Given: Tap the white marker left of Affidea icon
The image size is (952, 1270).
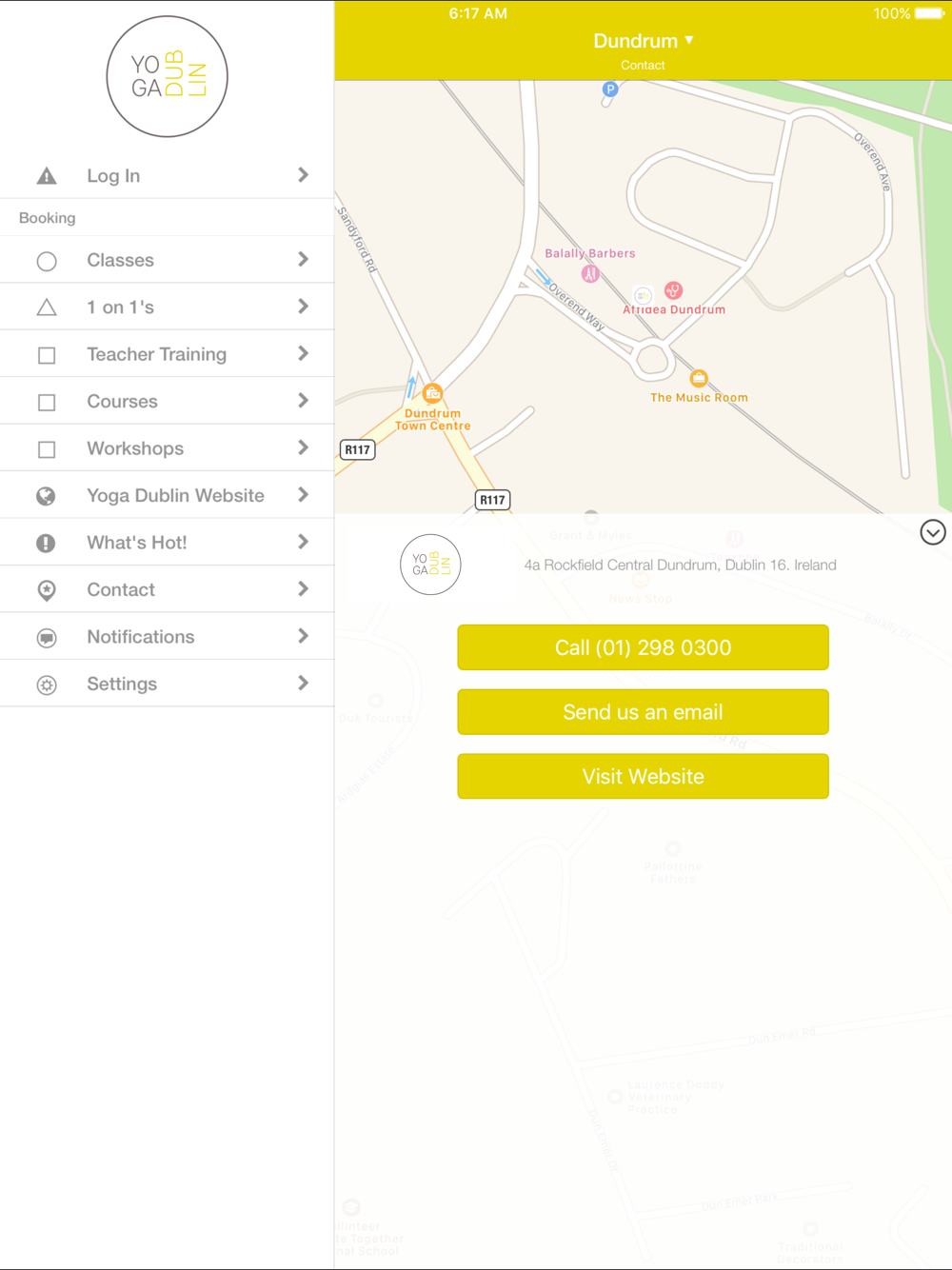Looking at the screenshot, I should [644, 295].
